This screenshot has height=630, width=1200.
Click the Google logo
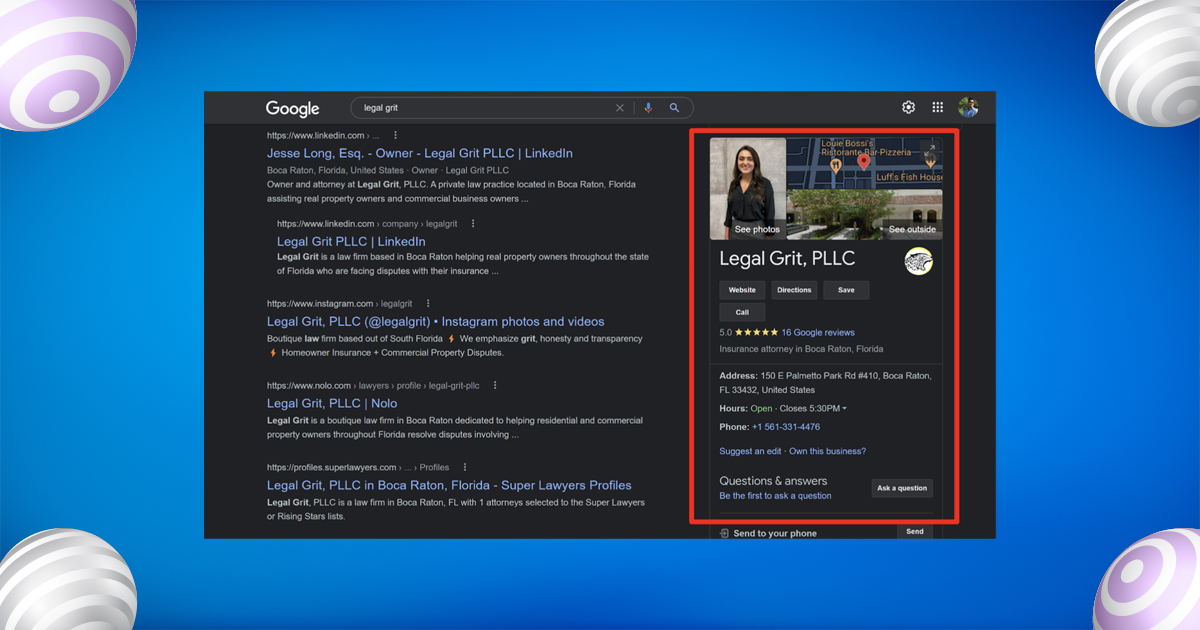292,109
